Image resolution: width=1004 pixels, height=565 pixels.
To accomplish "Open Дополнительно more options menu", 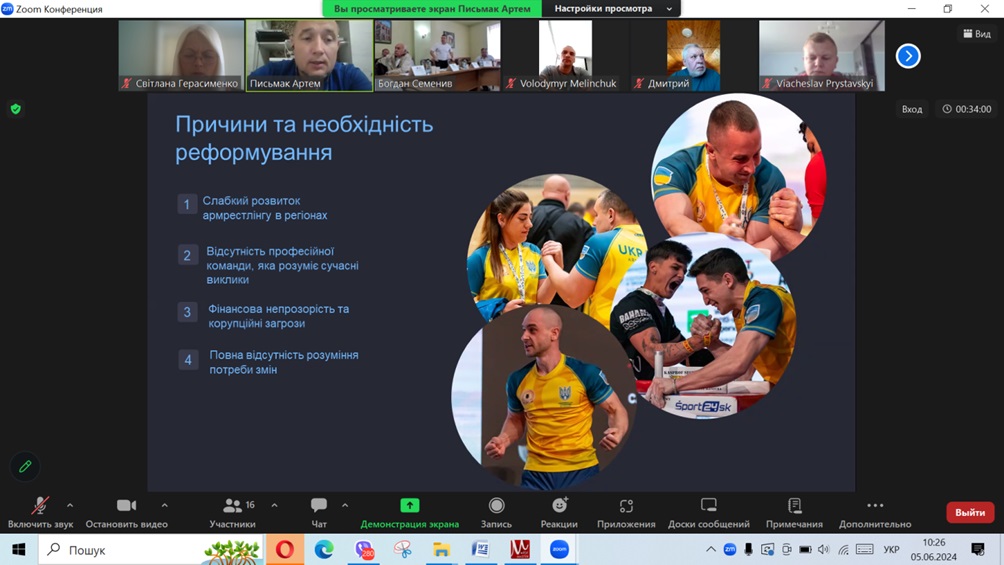I will tap(875, 511).
